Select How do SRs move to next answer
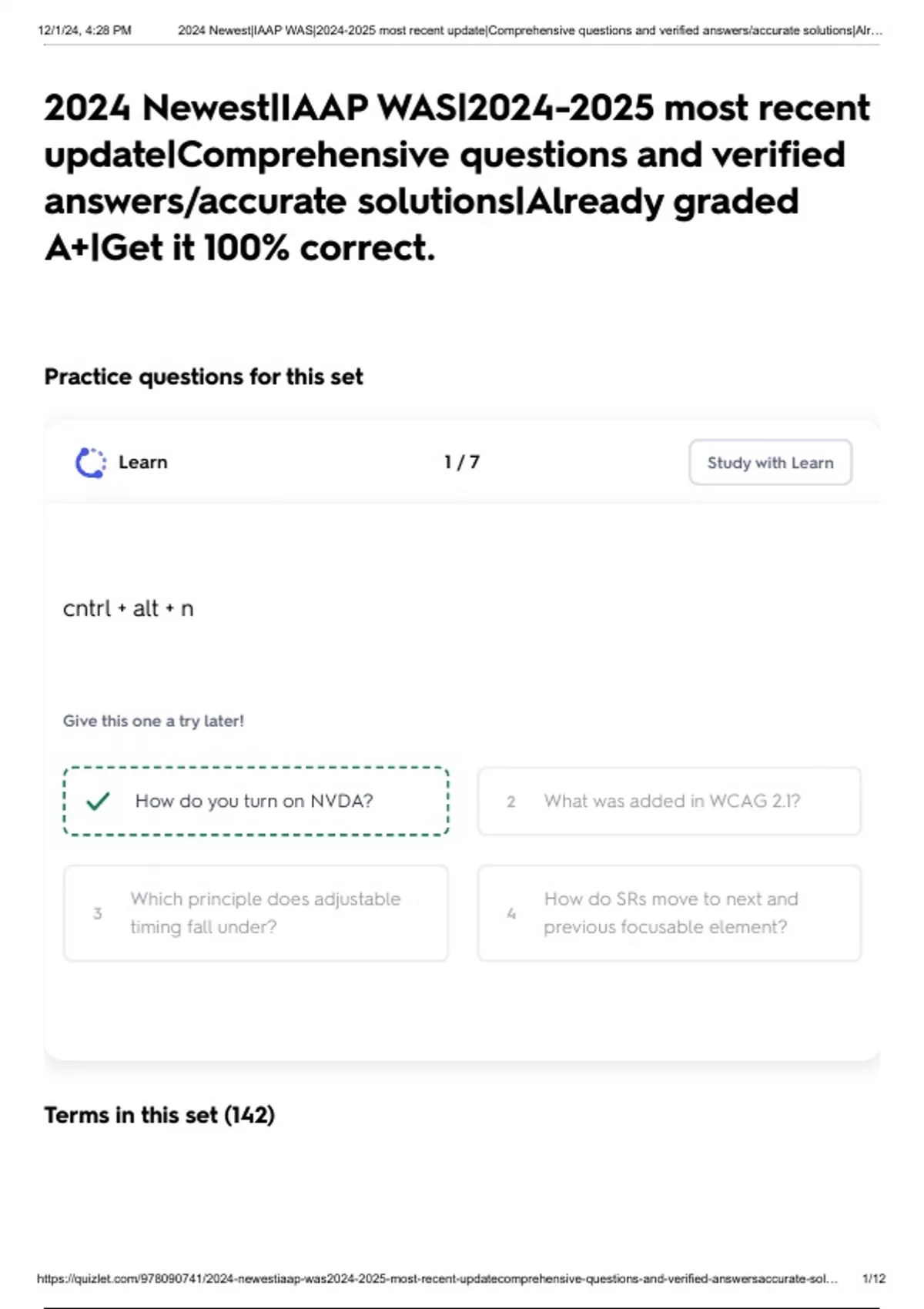This screenshot has height=1309, width=924. (x=669, y=913)
